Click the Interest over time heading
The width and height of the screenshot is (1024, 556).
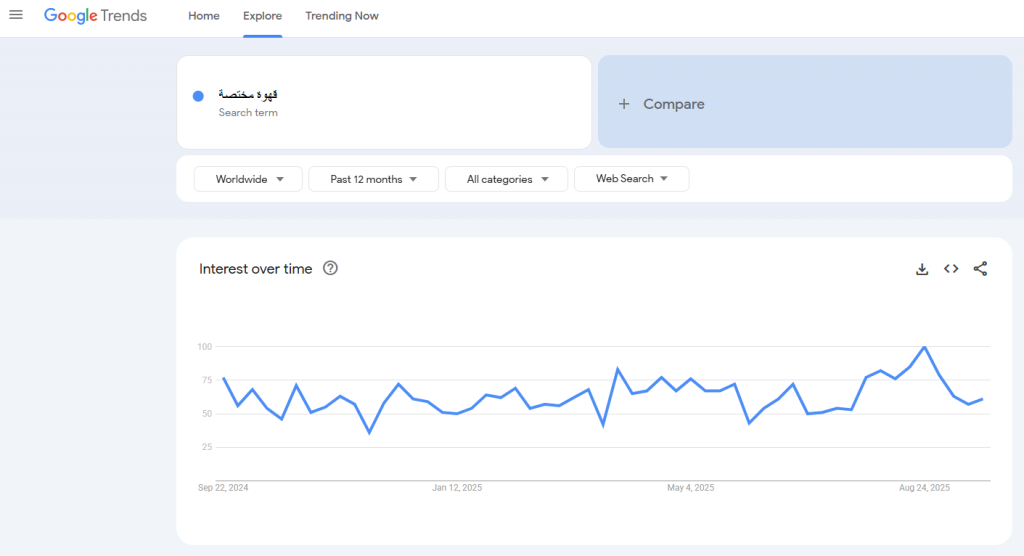(256, 269)
